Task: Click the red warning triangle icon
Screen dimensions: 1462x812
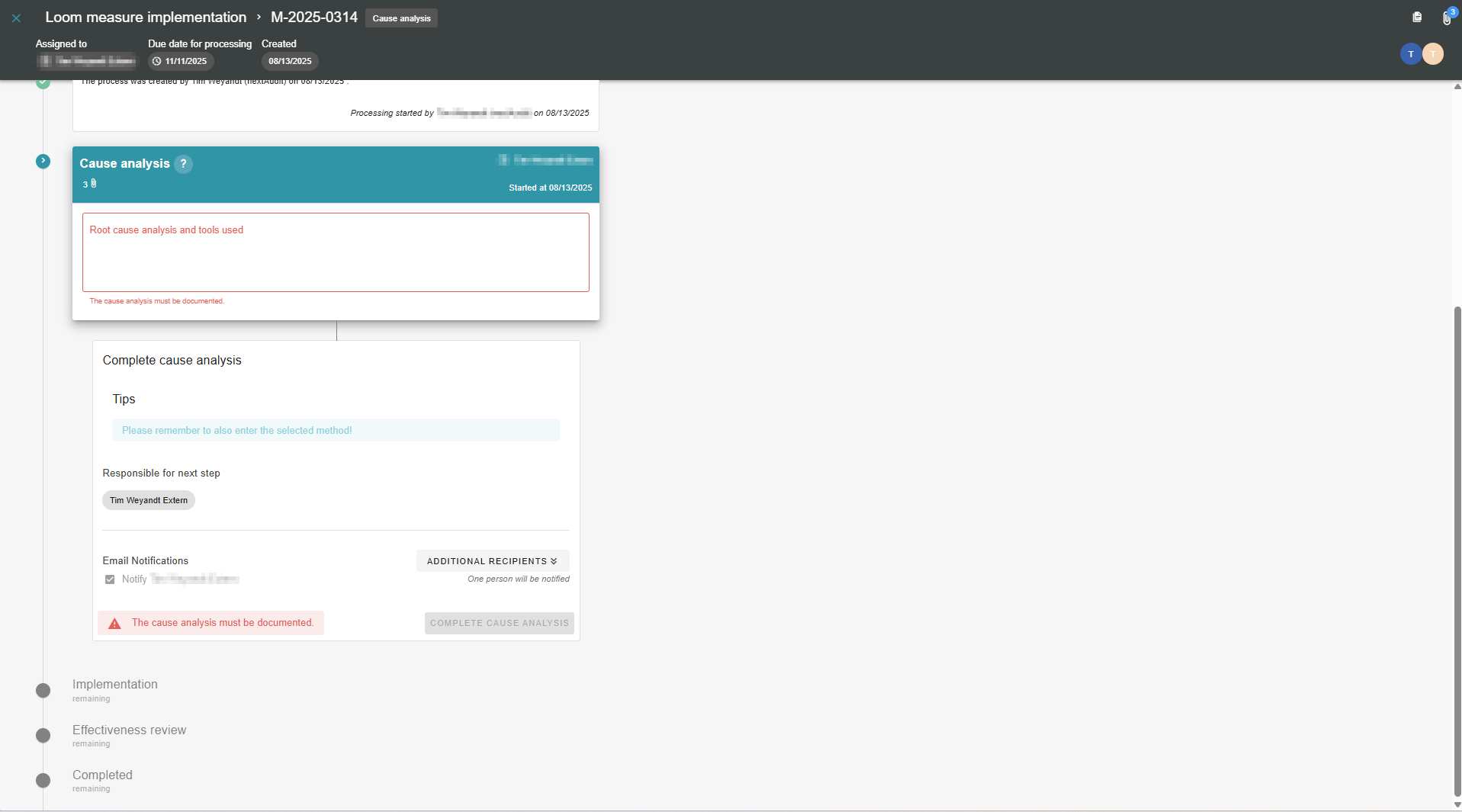Action: 114,624
